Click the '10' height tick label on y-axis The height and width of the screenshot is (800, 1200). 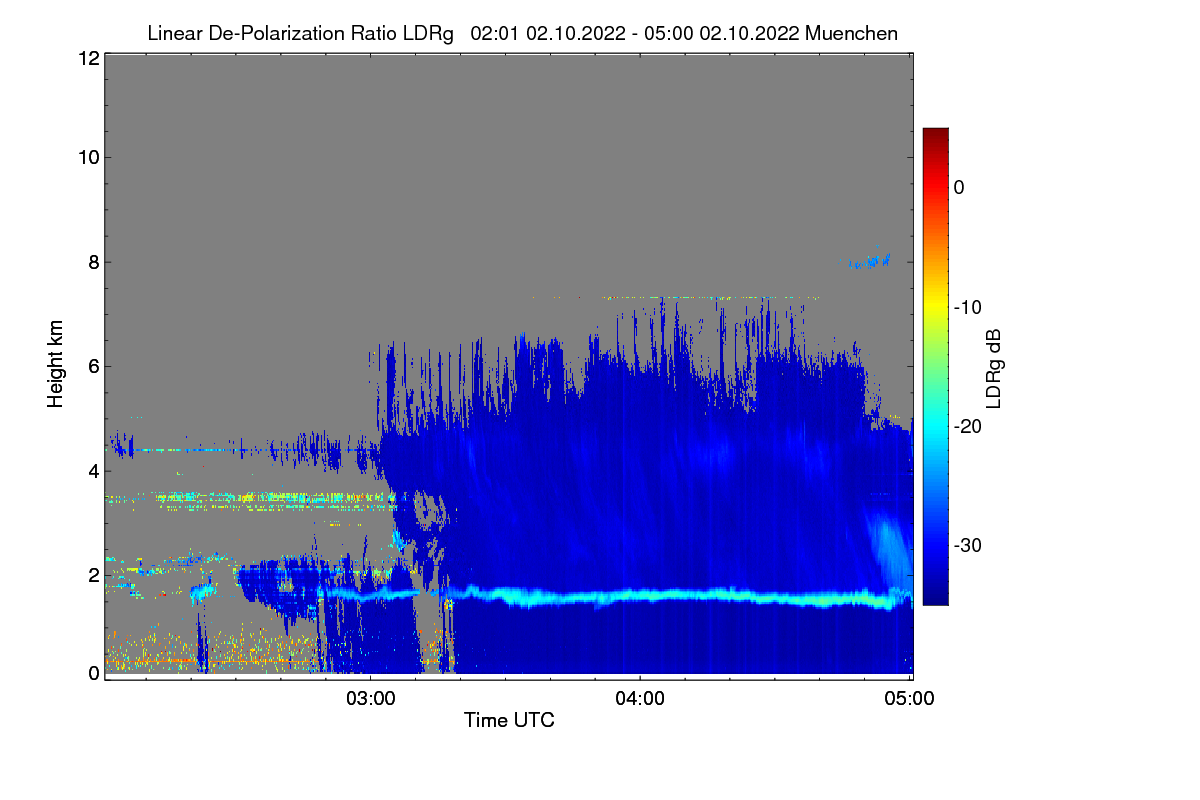[x=88, y=157]
